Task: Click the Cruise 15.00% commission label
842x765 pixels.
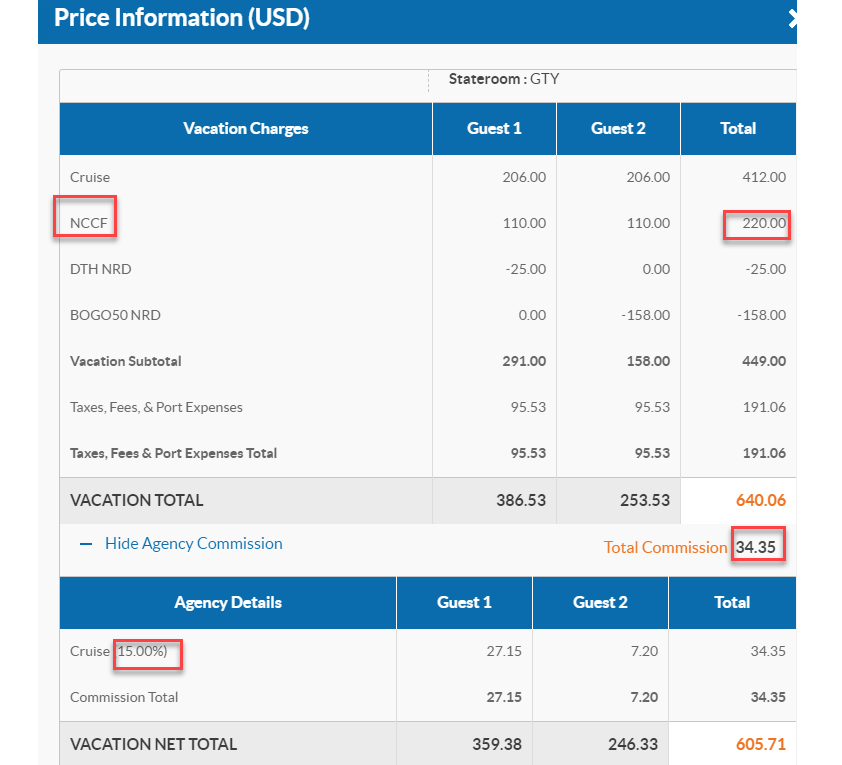Action: 125,651
